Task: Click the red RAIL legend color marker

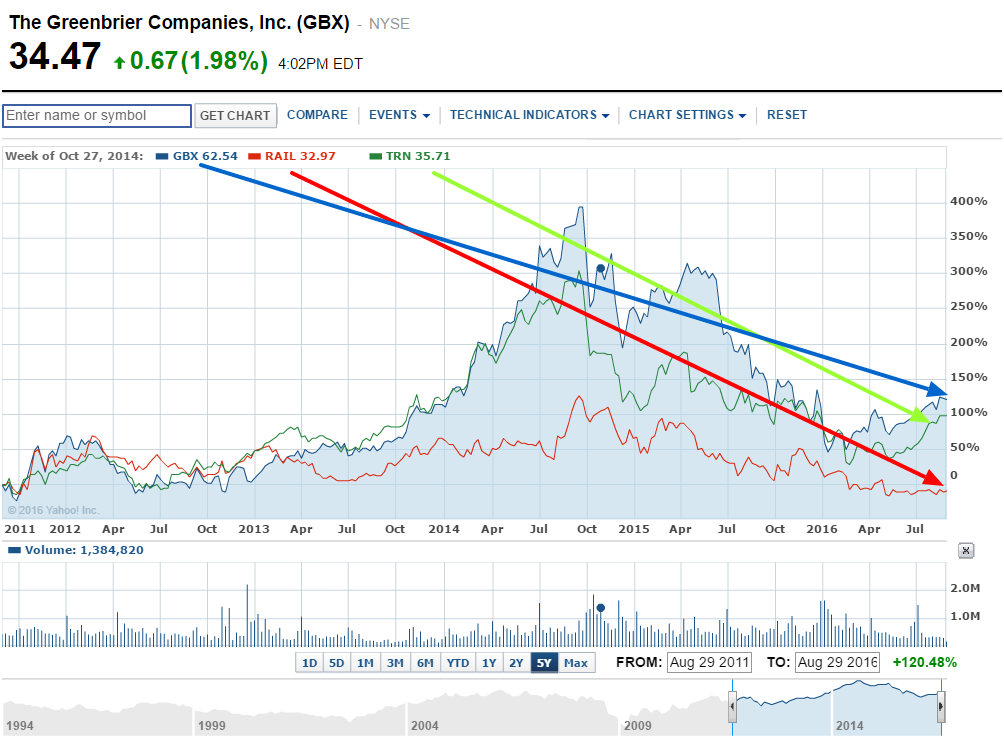Action: point(254,156)
